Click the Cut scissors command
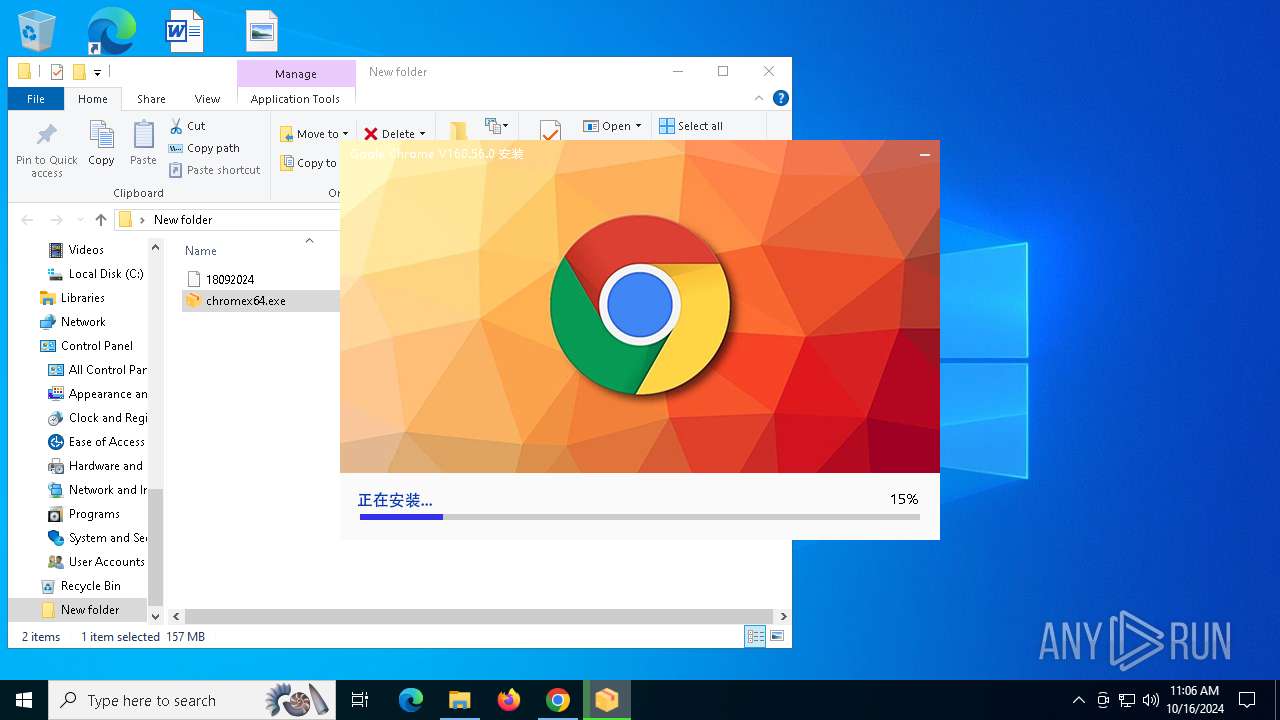This screenshot has width=1280, height=720. coord(188,126)
